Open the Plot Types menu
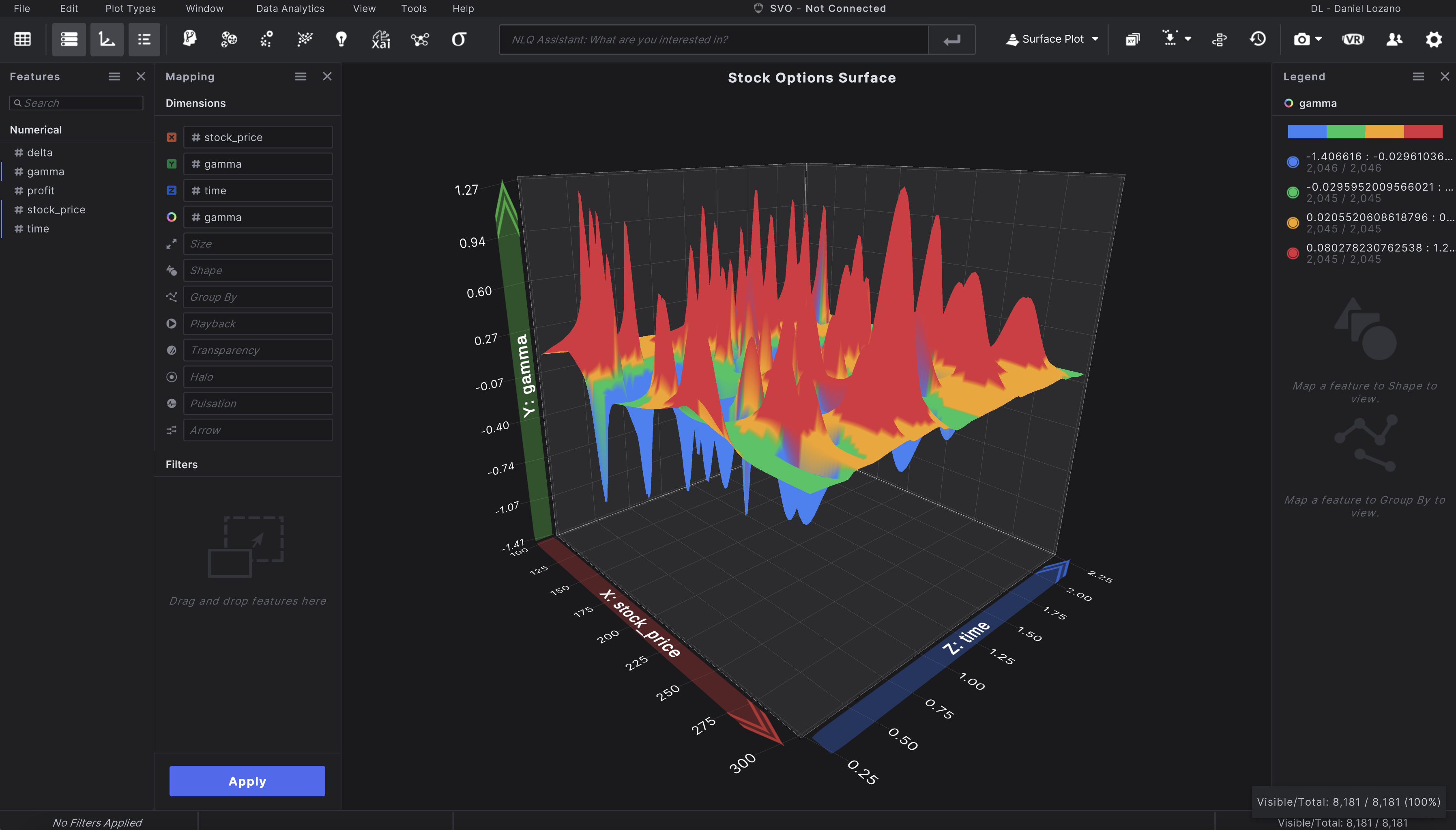The image size is (1456, 830). (130, 8)
